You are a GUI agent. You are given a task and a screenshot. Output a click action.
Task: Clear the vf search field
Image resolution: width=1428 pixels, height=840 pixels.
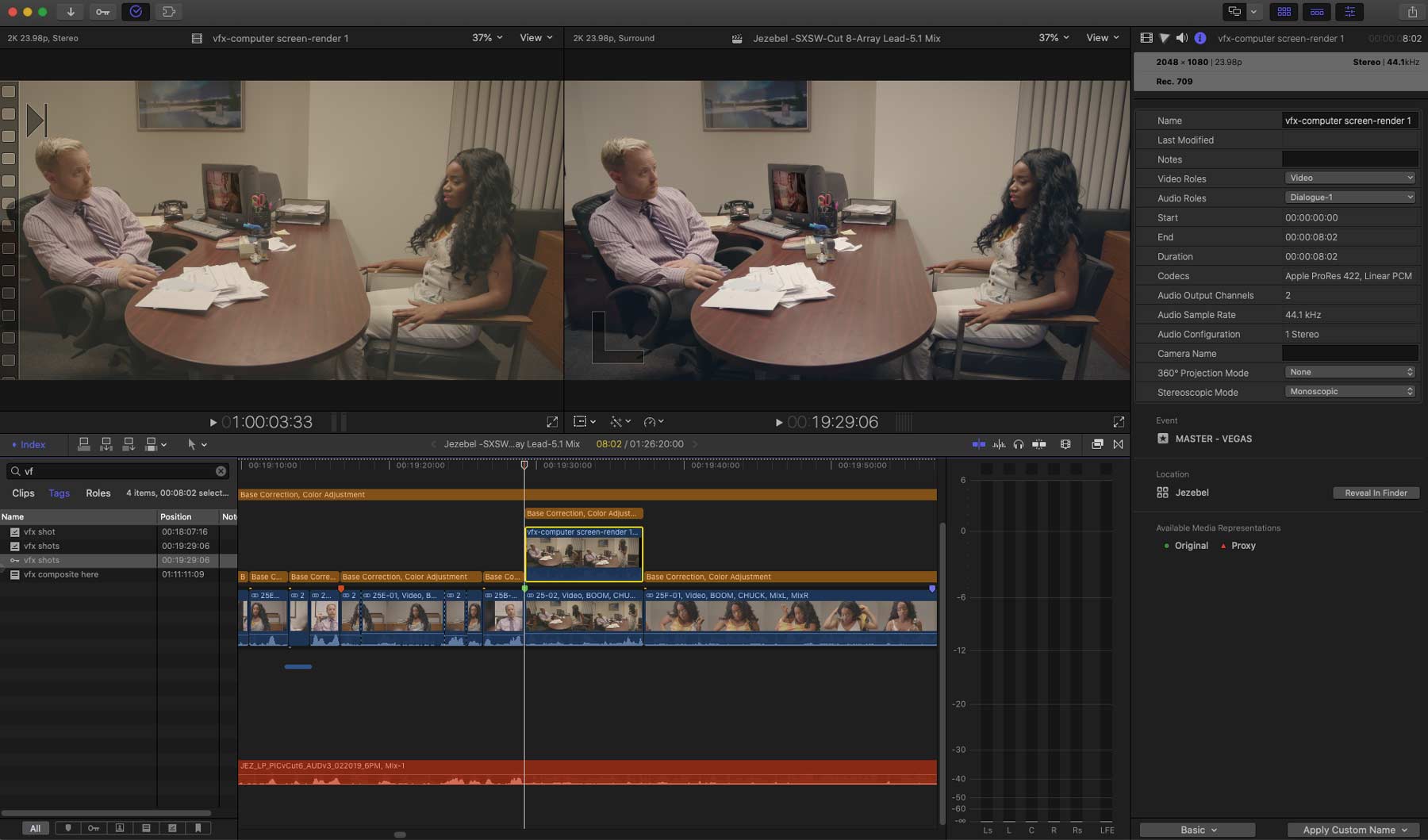click(221, 471)
